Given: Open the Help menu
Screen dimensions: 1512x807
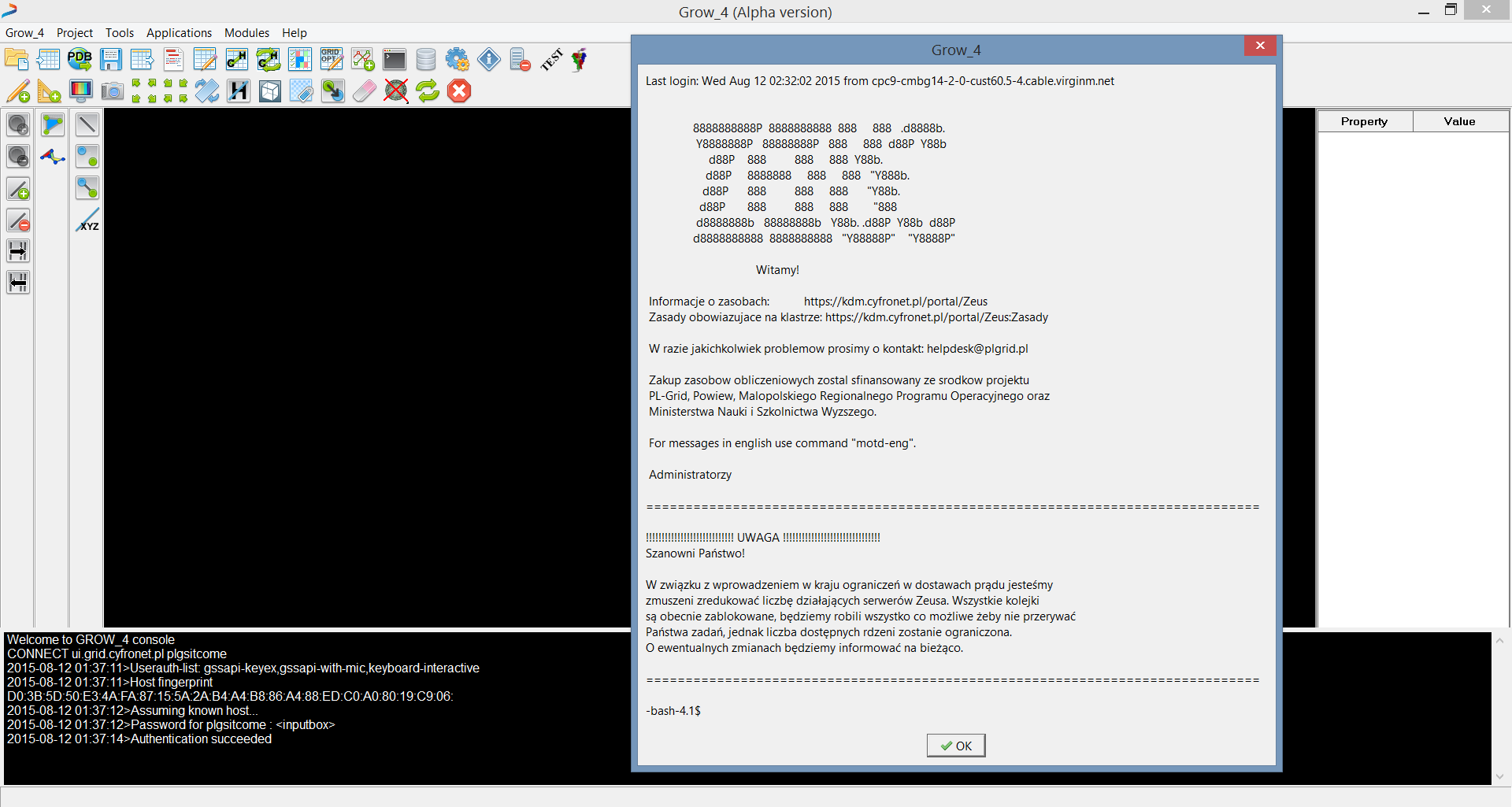Looking at the screenshot, I should 295,33.
